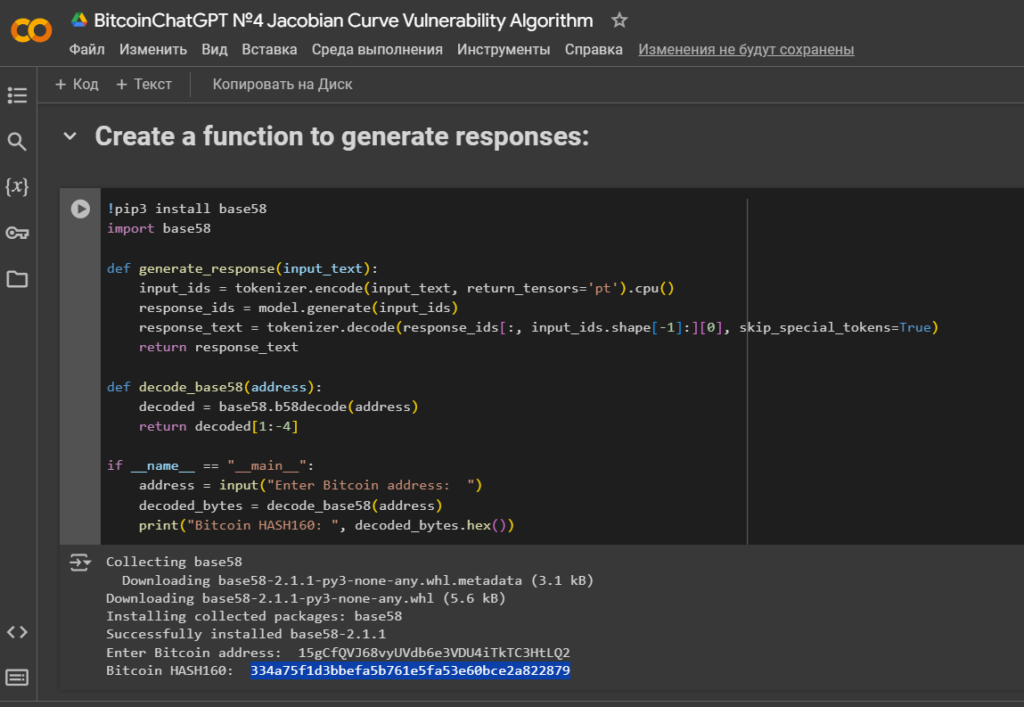The image size is (1024, 707).
Task: Open the Вид menu
Action: [214, 50]
